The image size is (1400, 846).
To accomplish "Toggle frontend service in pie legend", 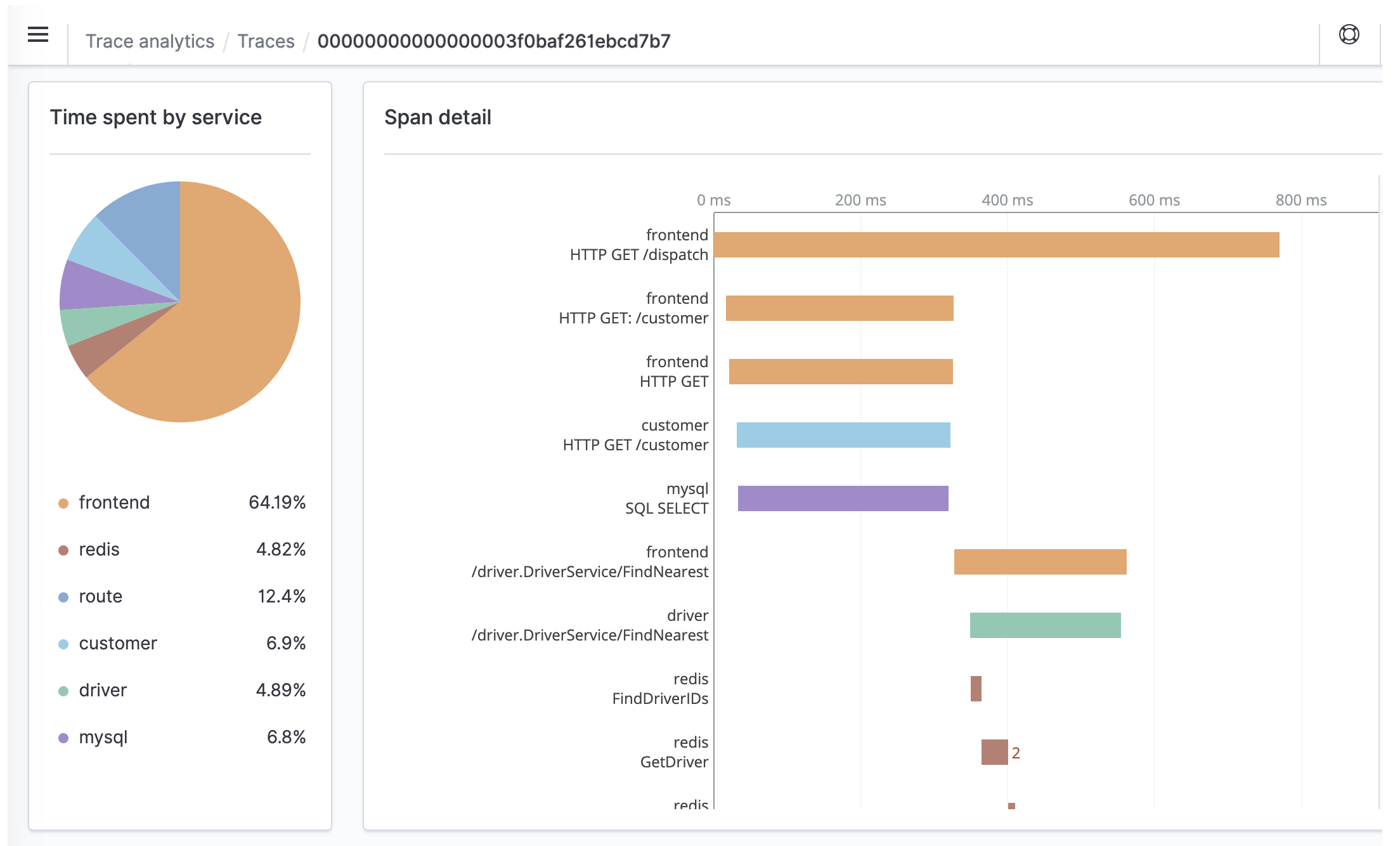I will tap(113, 502).
